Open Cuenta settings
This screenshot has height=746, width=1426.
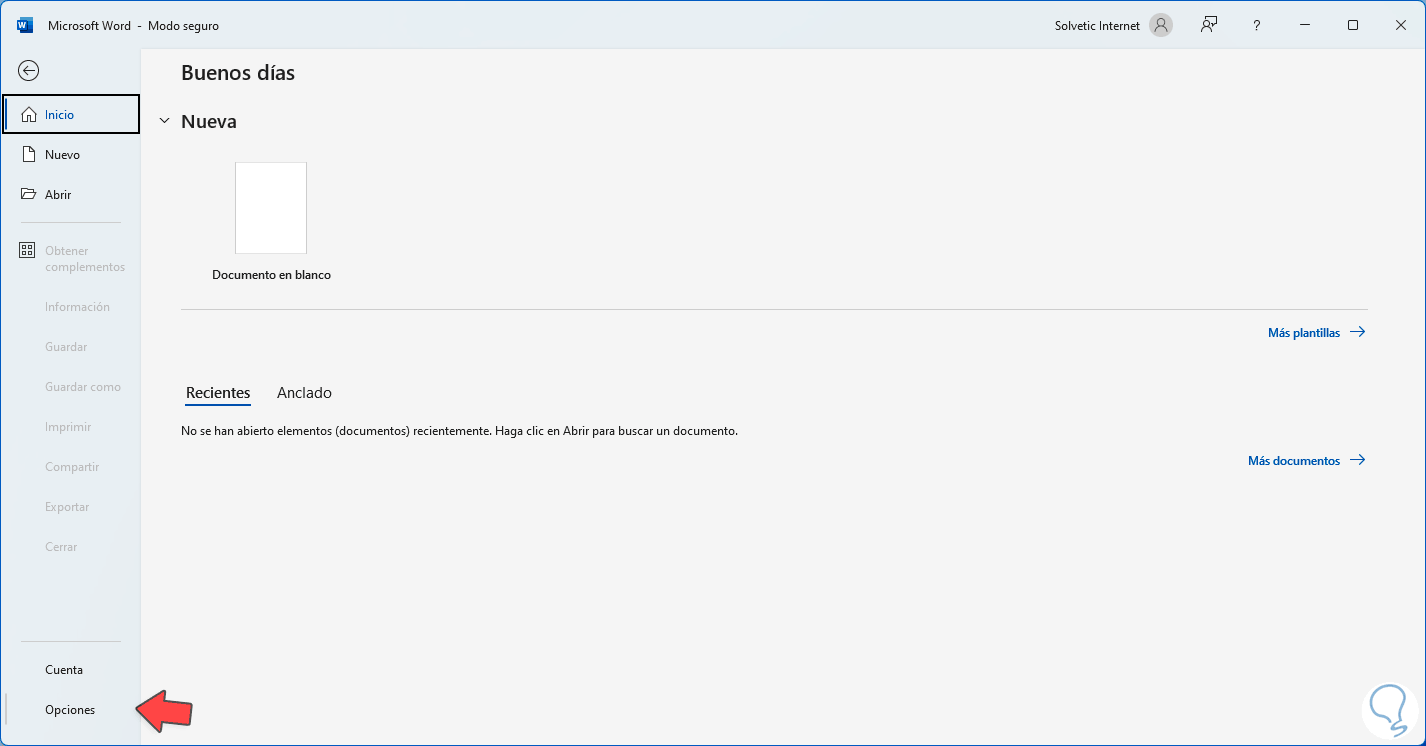pyautogui.click(x=63, y=669)
